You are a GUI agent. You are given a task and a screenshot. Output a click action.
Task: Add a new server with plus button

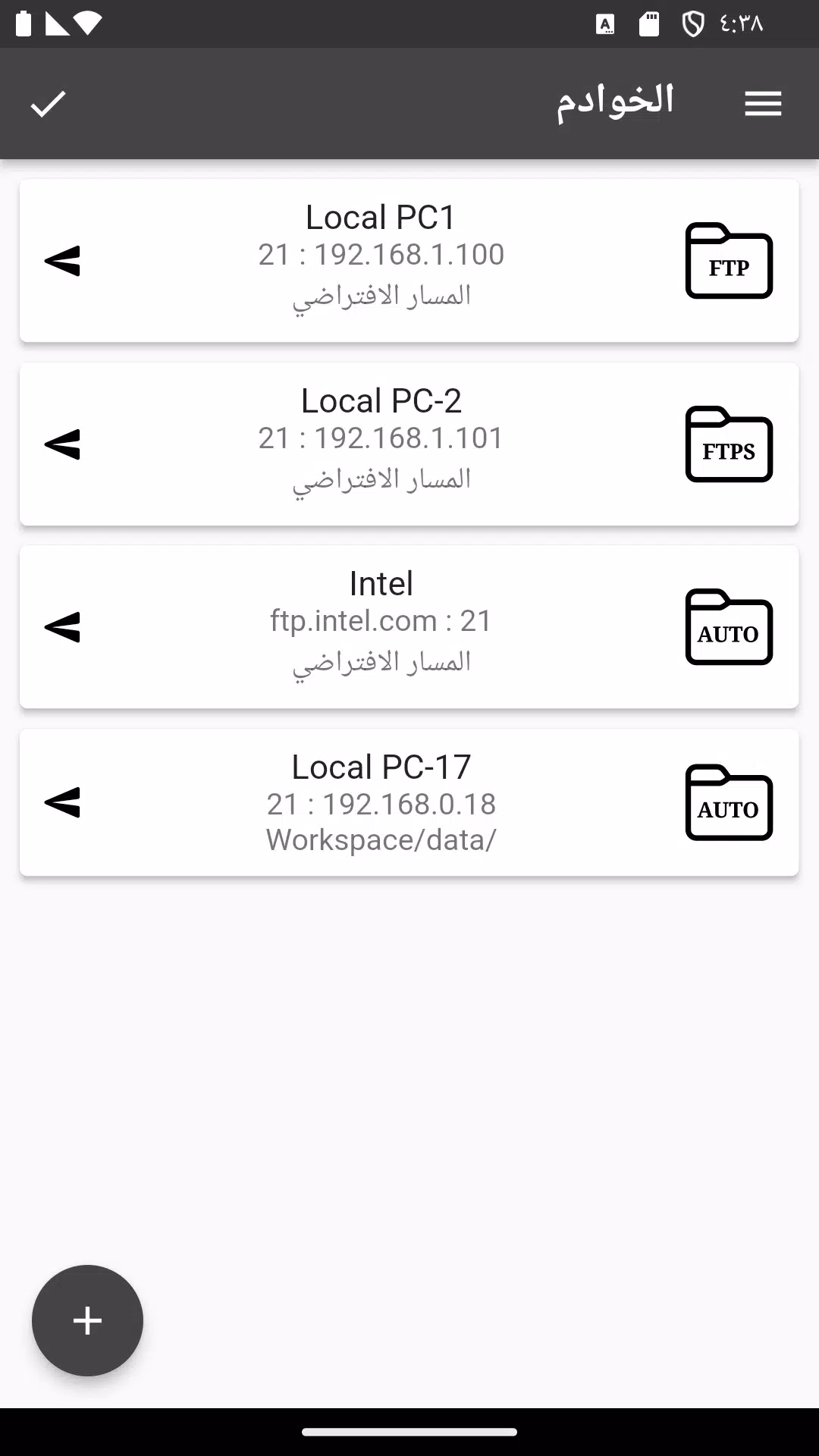tap(87, 1320)
